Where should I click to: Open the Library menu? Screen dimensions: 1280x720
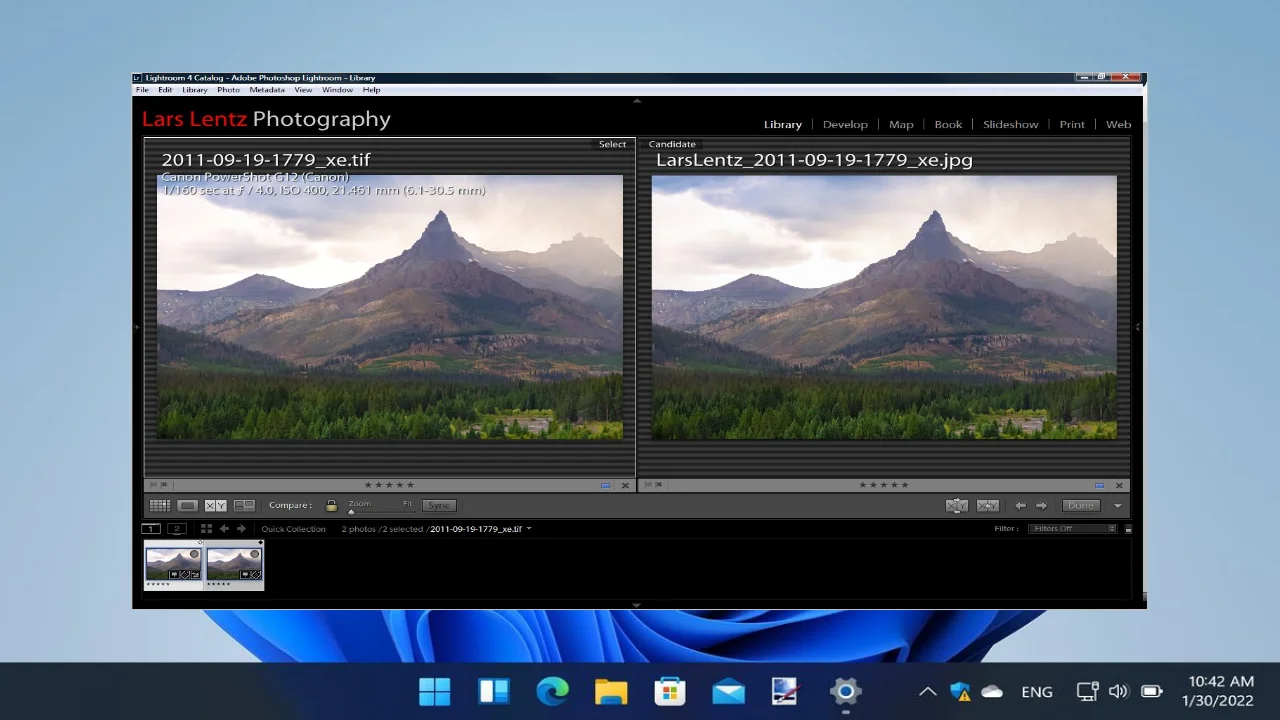[x=195, y=90]
